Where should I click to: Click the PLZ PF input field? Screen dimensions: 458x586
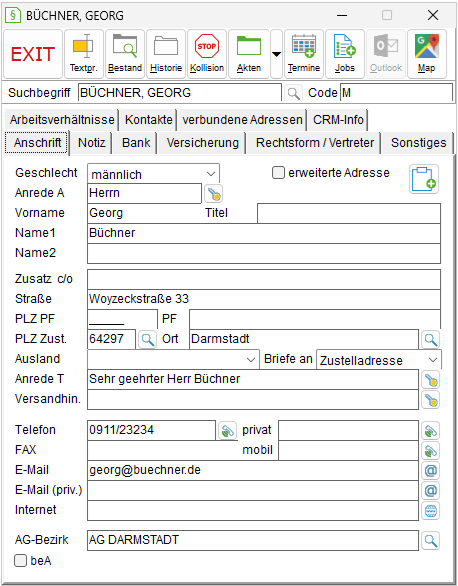tap(122, 319)
